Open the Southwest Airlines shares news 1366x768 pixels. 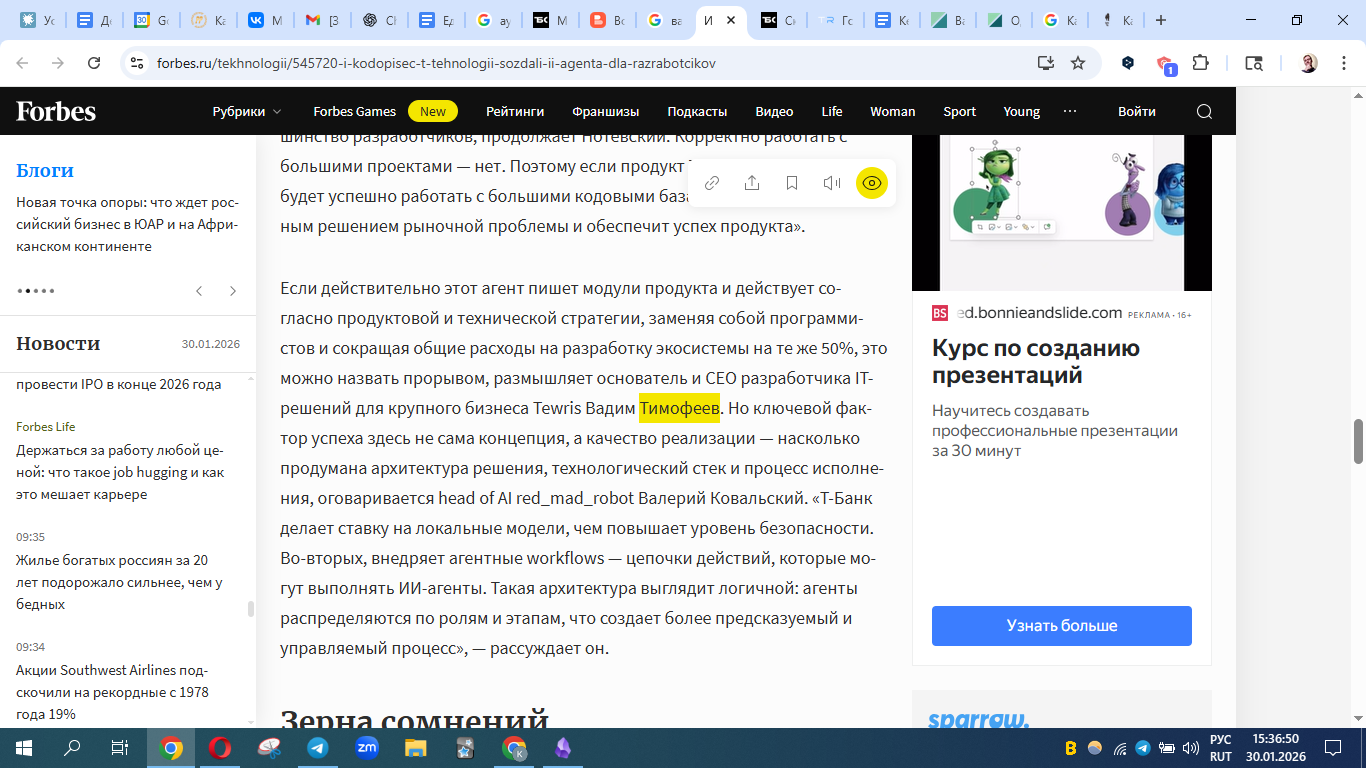(112, 692)
